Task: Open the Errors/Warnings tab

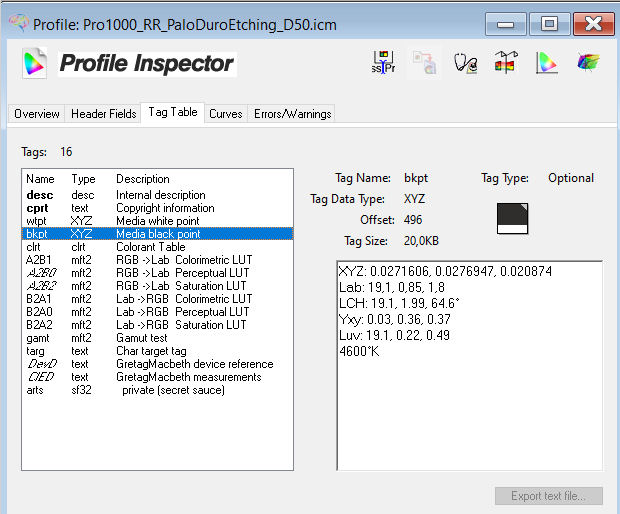Action: tap(292, 114)
